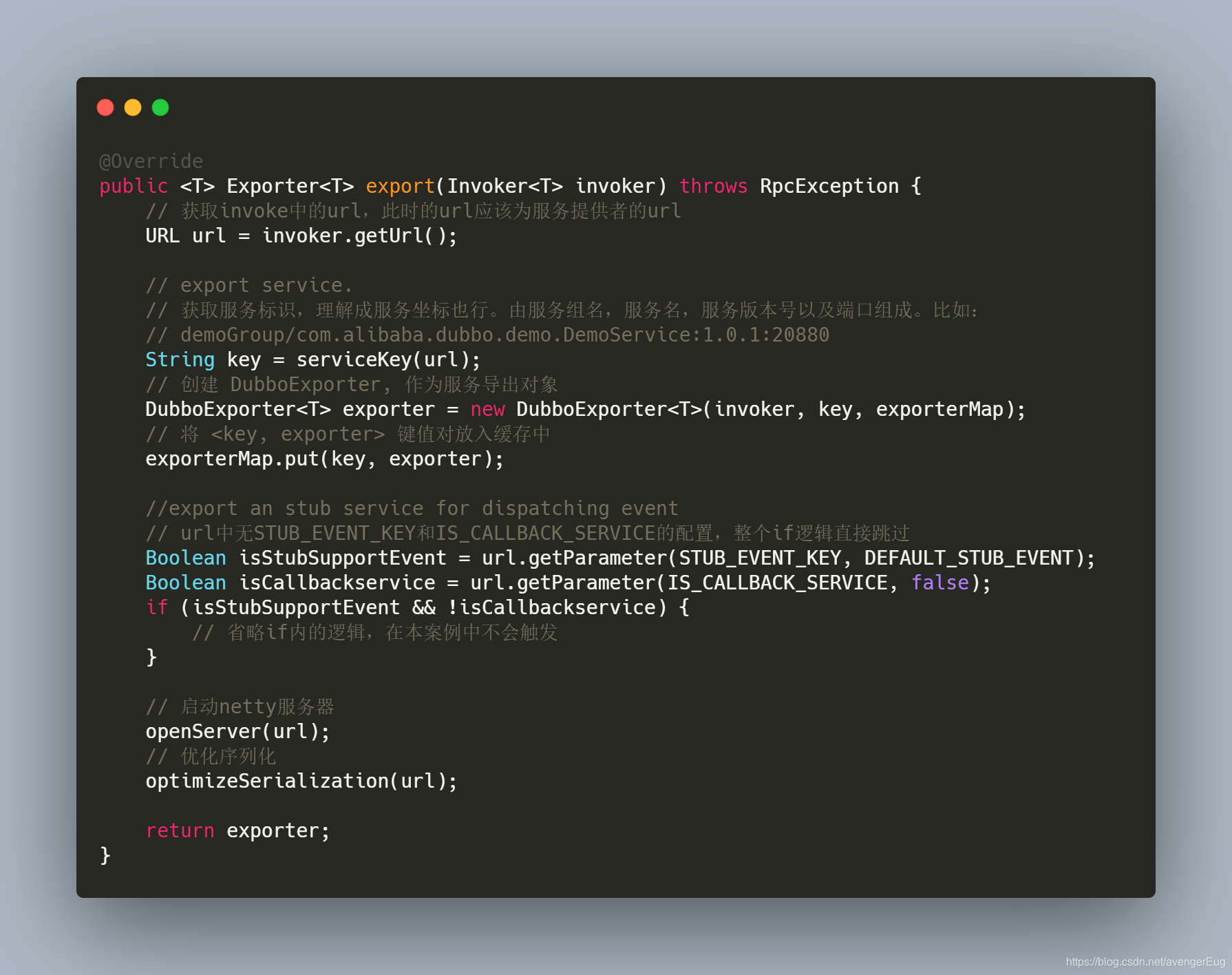Viewport: 1232px width, 975px height.
Task: Click the 'public' keyword
Action: tap(134, 187)
